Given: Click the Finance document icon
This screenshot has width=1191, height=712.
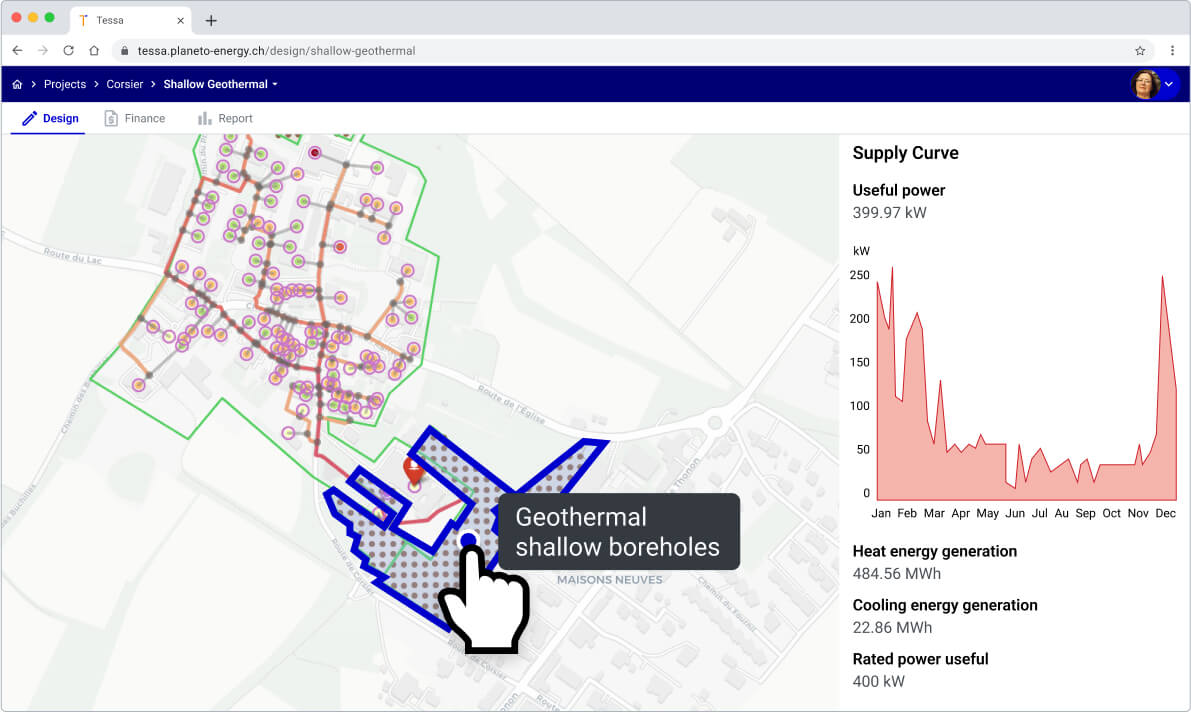Looking at the screenshot, I should [x=110, y=118].
